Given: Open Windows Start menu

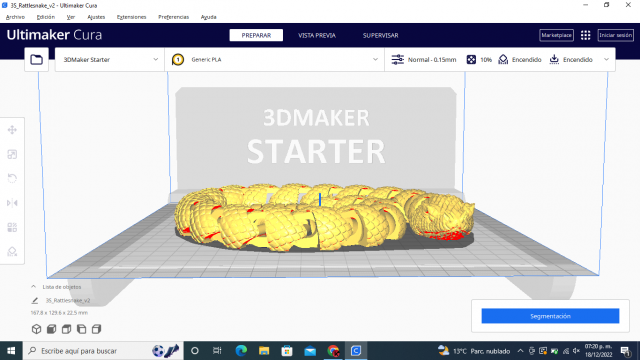Looking at the screenshot, I should point(11,351).
